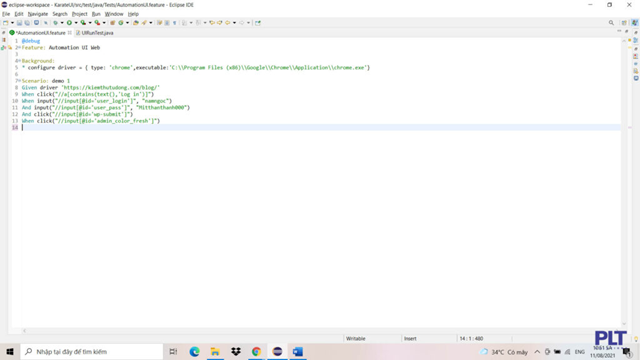This screenshot has width=640, height=360.
Task: Click the Open Perspective icon
Action: pyautogui.click(x=624, y=23)
